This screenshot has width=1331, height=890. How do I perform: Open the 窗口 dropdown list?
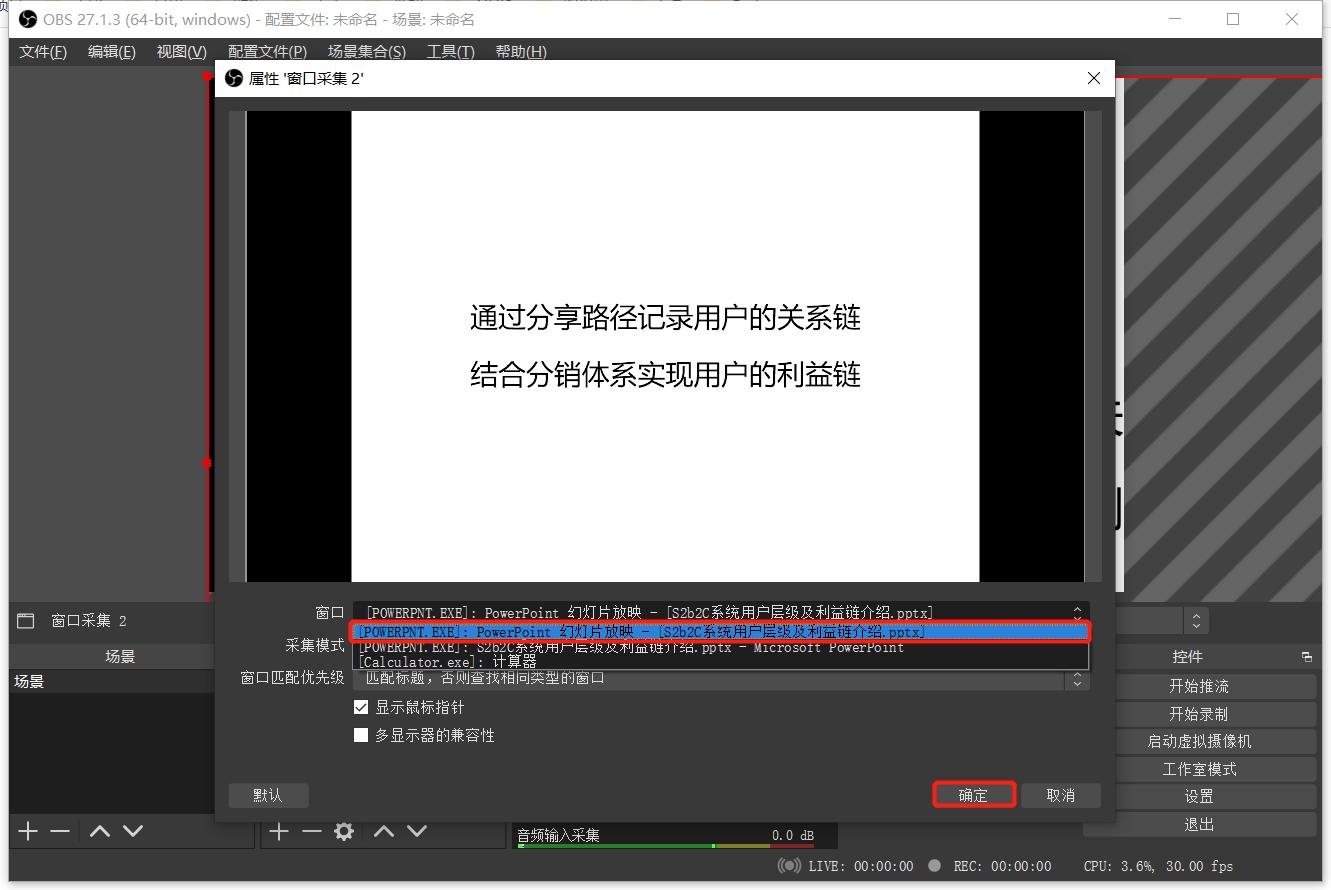[1077, 611]
